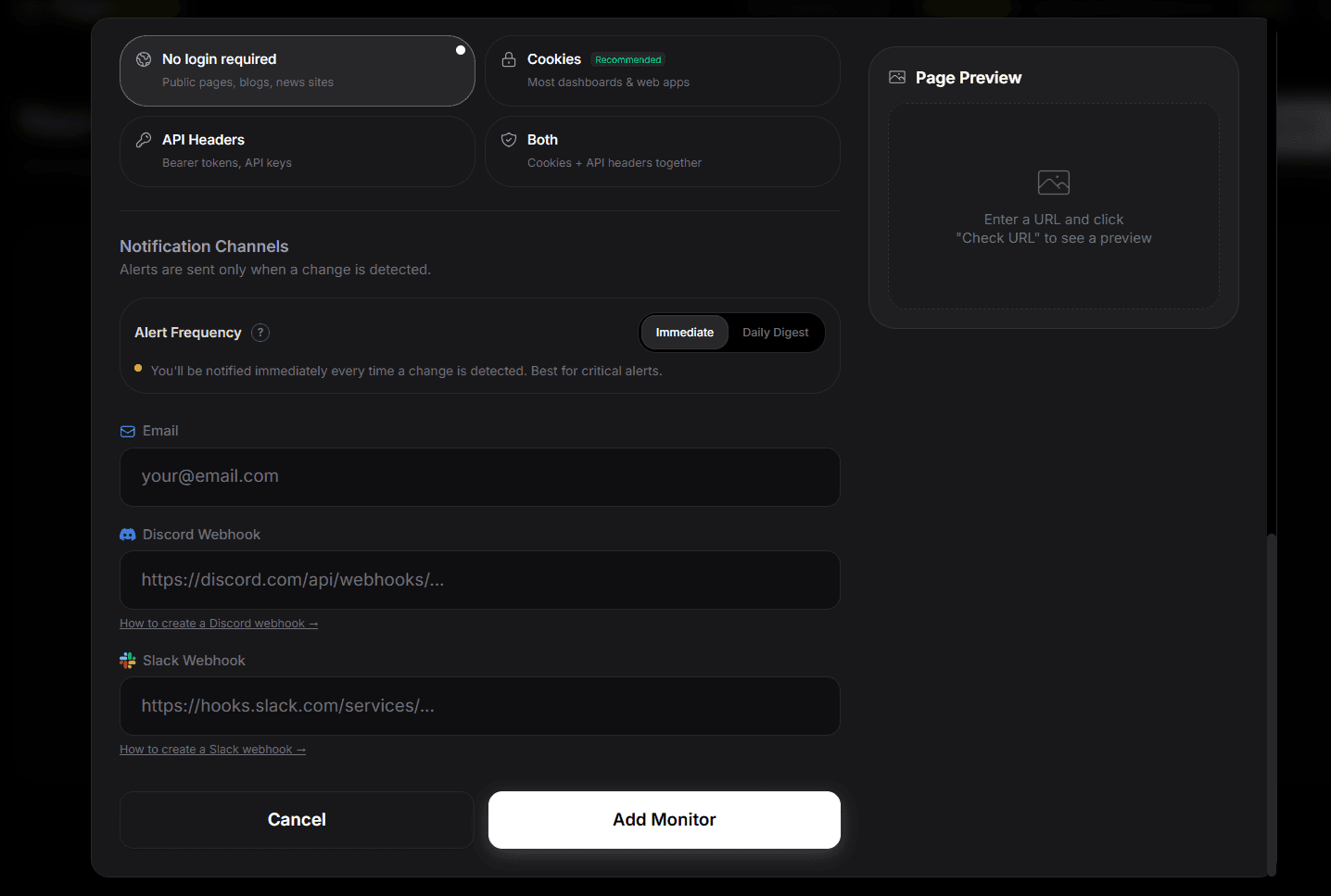The image size is (1331, 896).
Task: Set alert frequency to Immediate
Action: tap(684, 332)
